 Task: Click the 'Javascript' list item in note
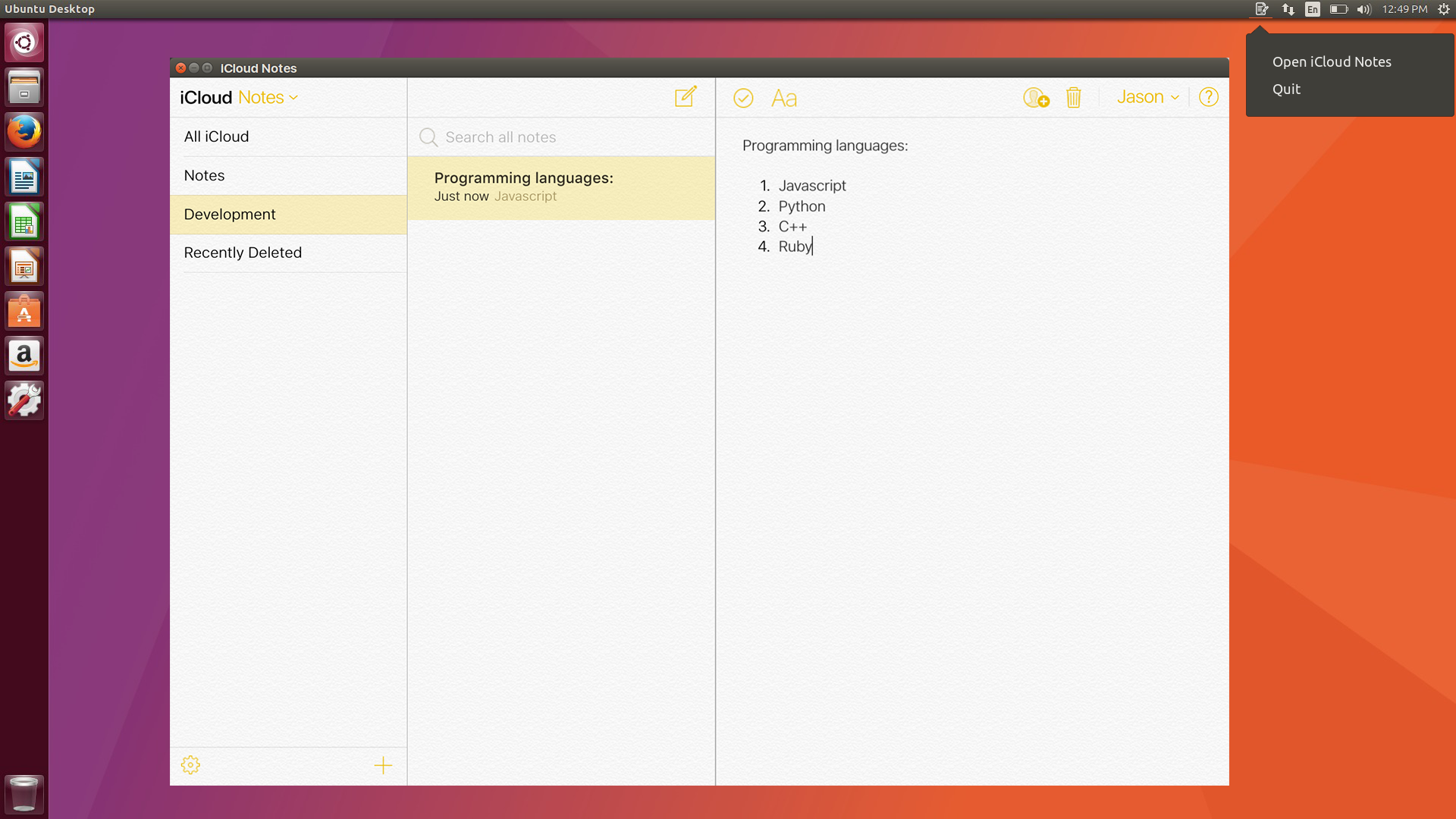coord(812,186)
